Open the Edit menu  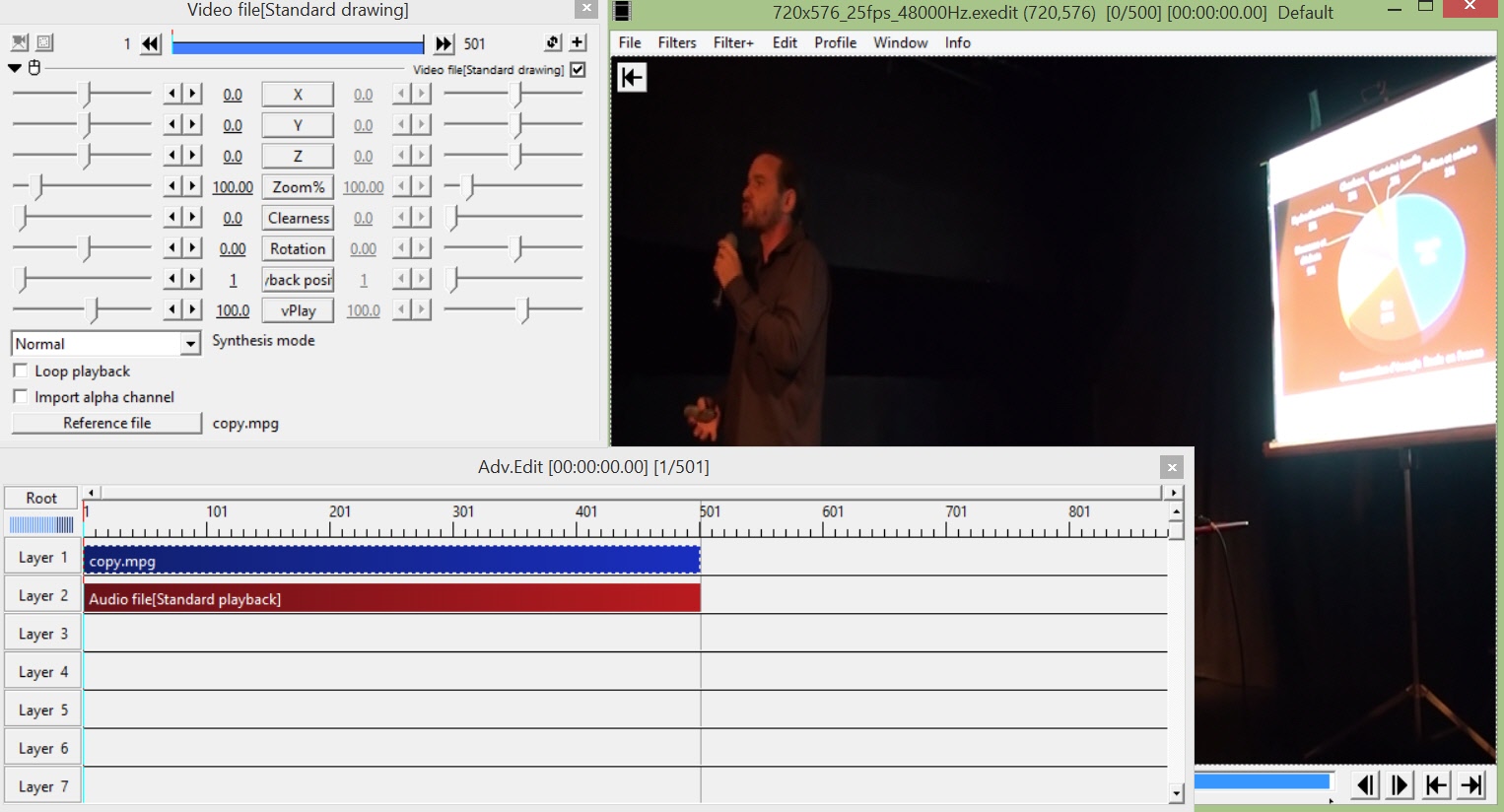pyautogui.click(x=785, y=42)
